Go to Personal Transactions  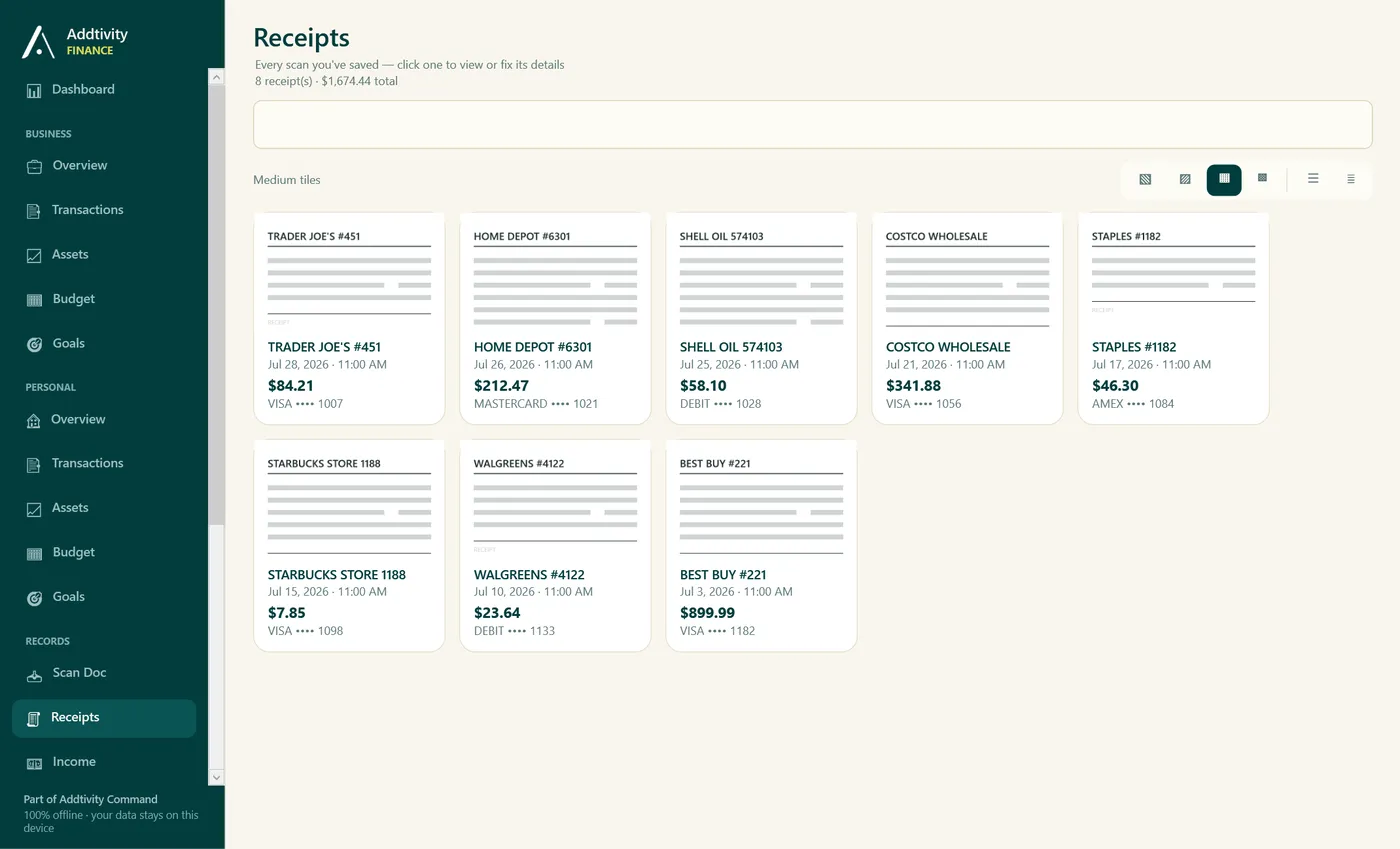(104, 464)
